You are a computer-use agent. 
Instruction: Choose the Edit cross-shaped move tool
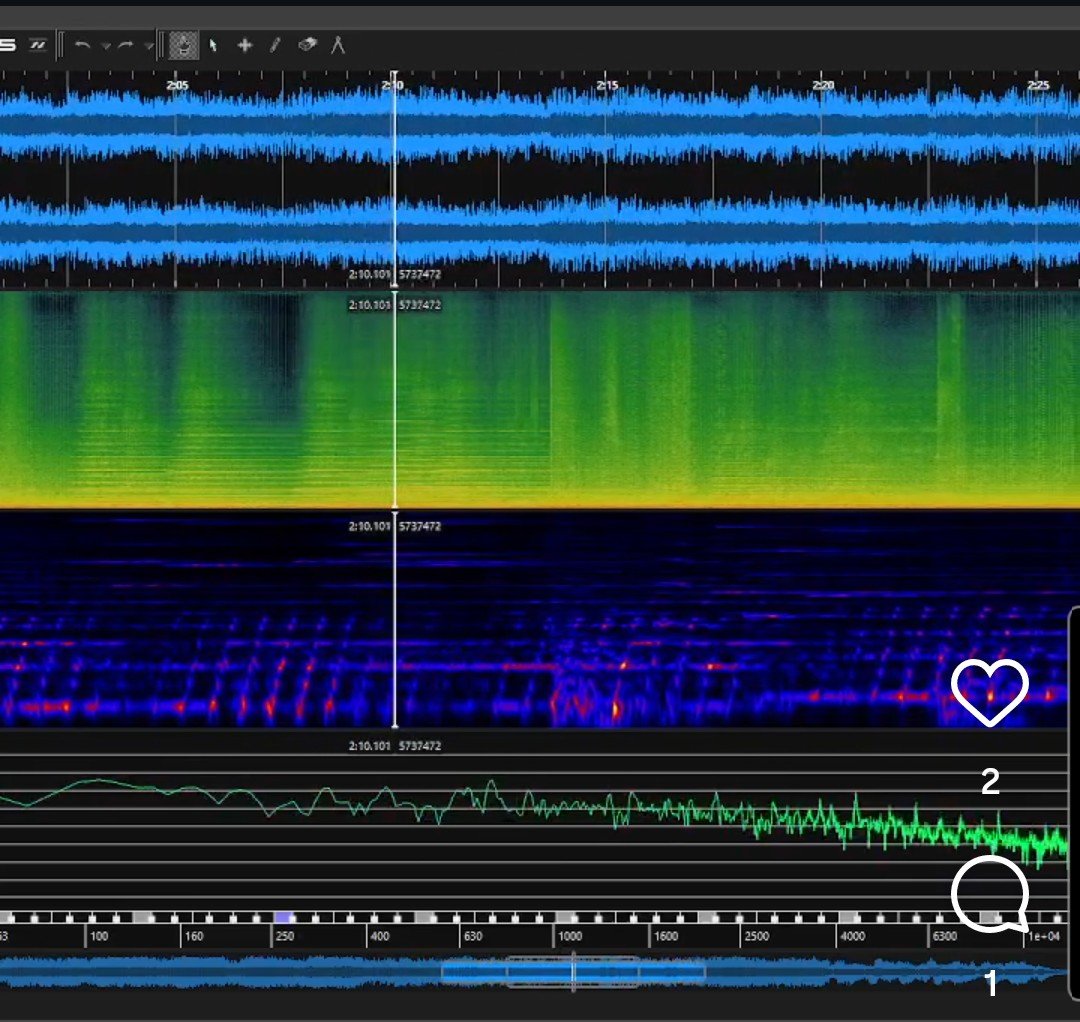point(244,45)
